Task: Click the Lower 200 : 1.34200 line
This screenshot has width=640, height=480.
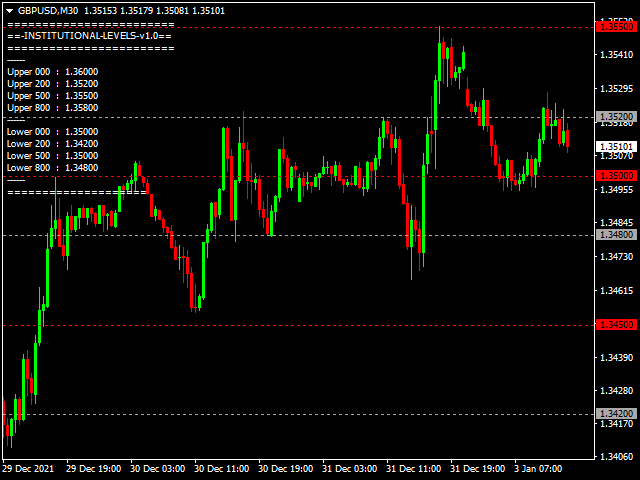Action: coord(53,144)
